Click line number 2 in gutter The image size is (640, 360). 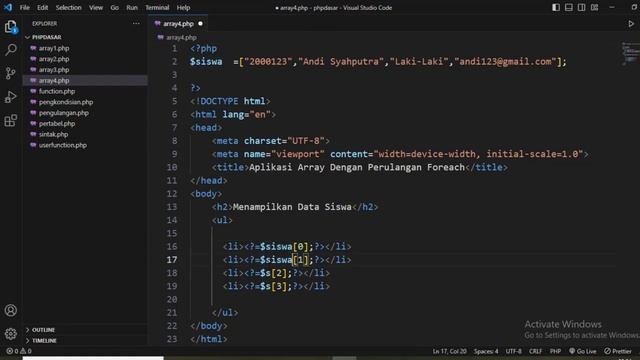[x=174, y=62]
